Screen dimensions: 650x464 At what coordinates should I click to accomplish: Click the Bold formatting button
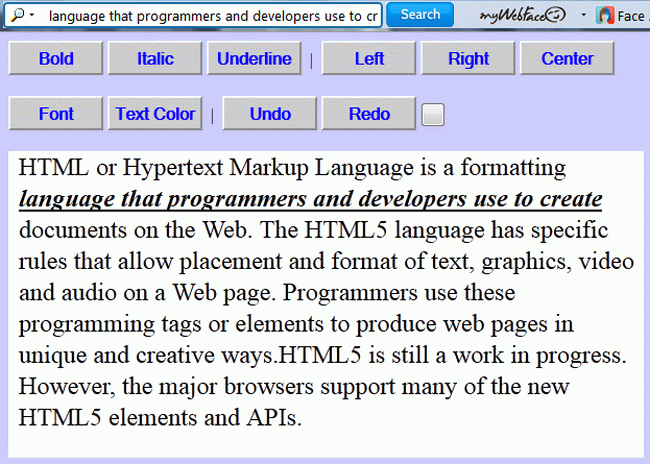click(x=56, y=58)
